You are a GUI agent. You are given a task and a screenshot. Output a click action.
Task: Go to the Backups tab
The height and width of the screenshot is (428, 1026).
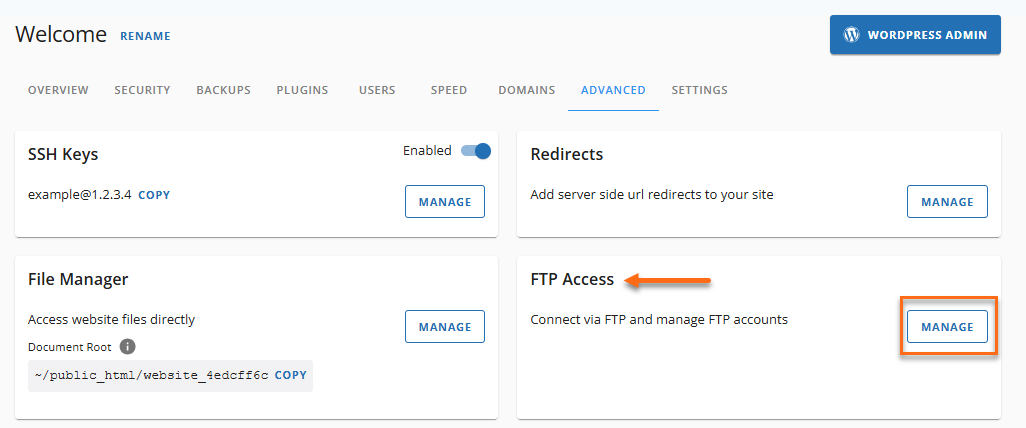tap(223, 90)
